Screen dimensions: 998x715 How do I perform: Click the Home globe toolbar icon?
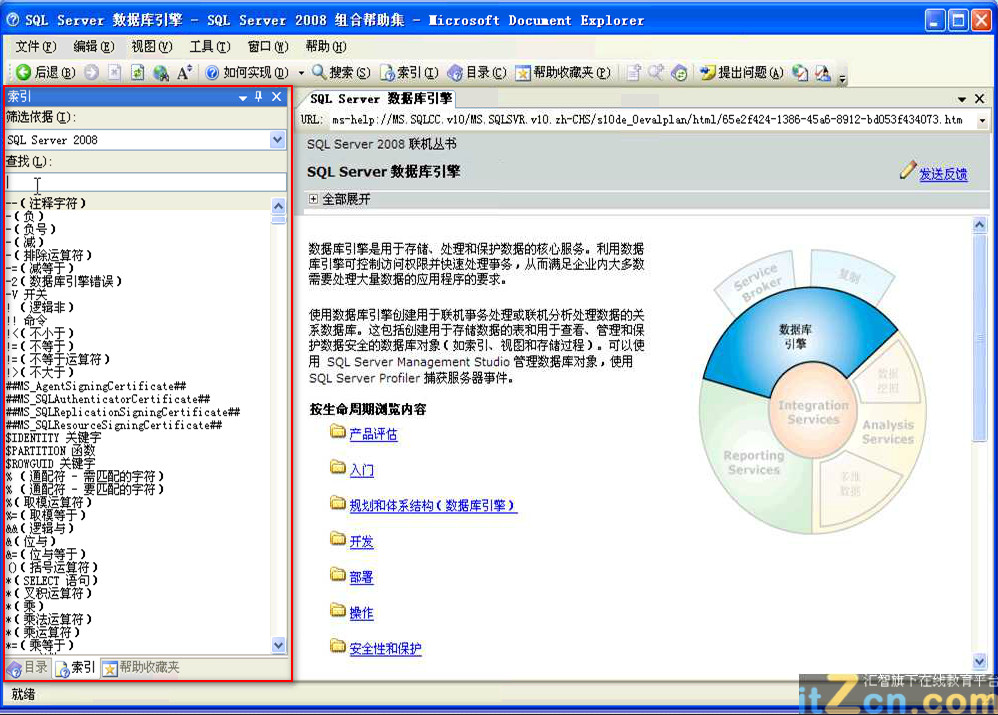[161, 73]
